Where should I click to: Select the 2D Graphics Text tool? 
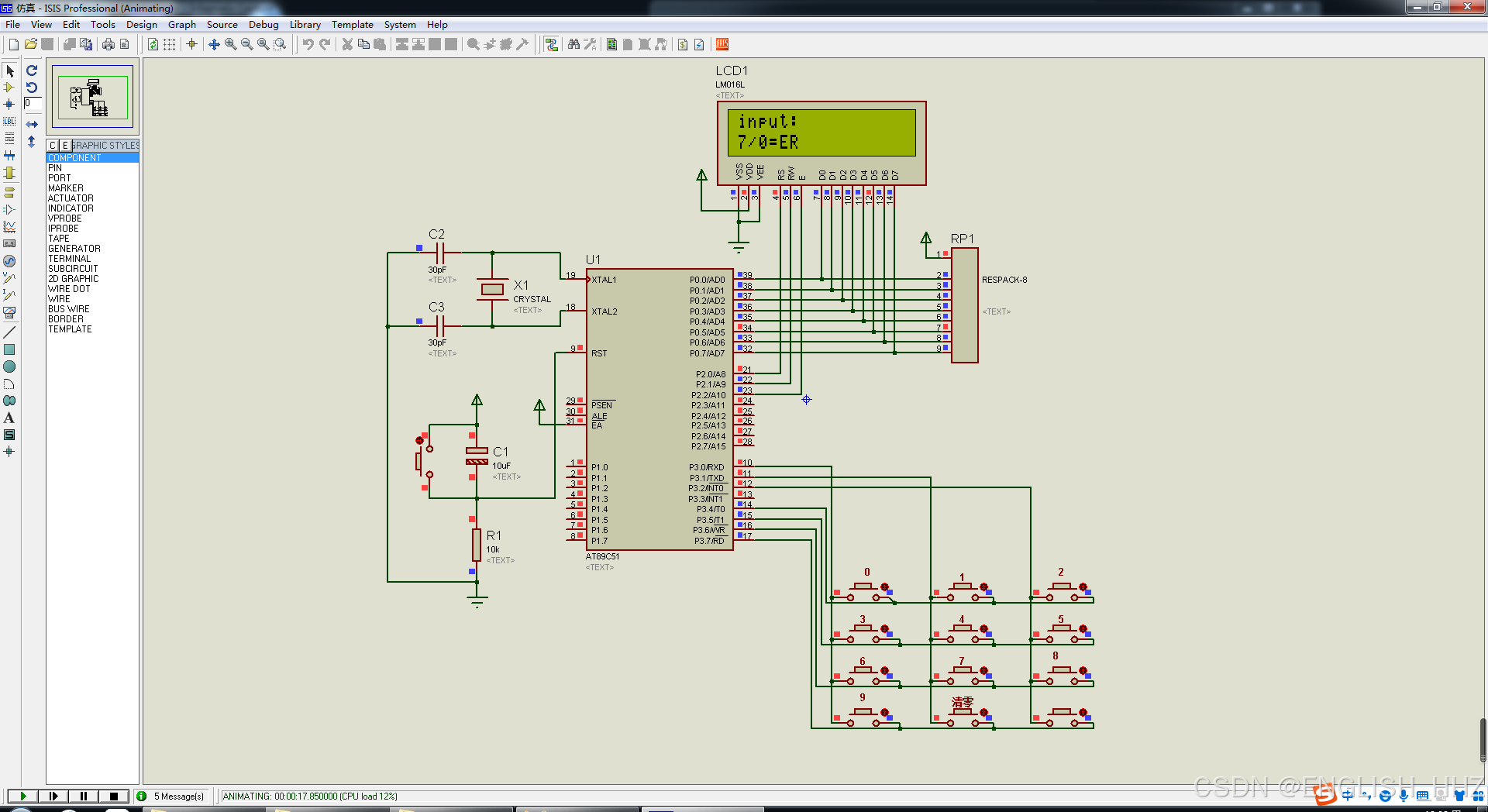point(9,418)
